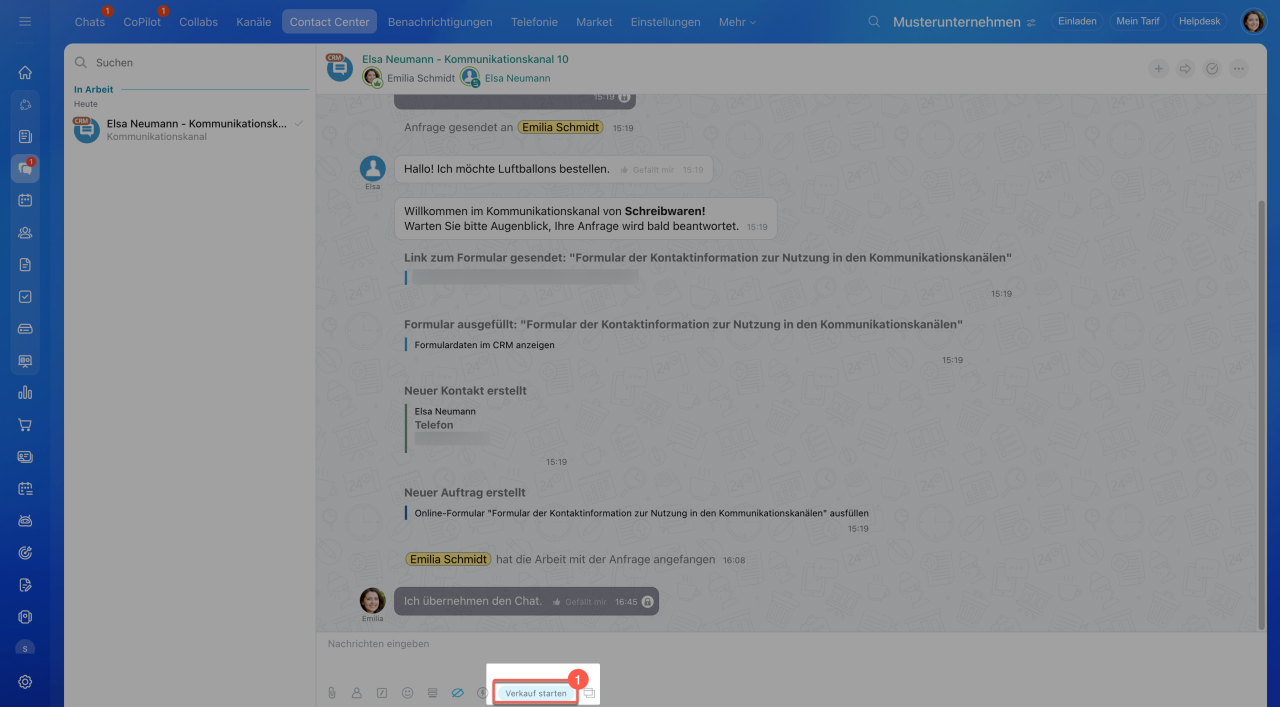Click Emilia's avatar beside the last message
Viewport: 1280px width, 707px height.
(x=373, y=600)
